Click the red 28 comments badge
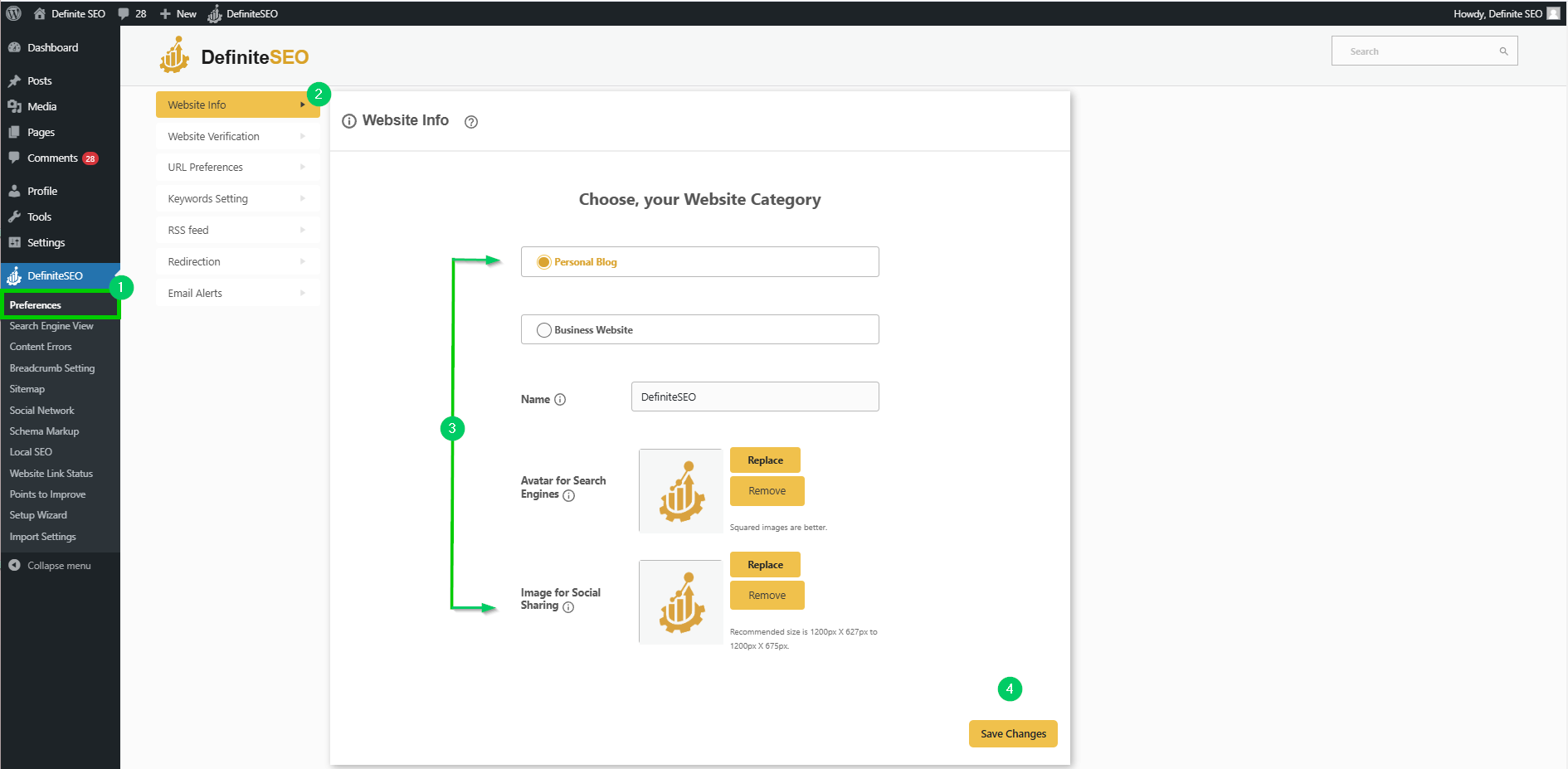Viewport: 1568px width, 769px height. [90, 158]
